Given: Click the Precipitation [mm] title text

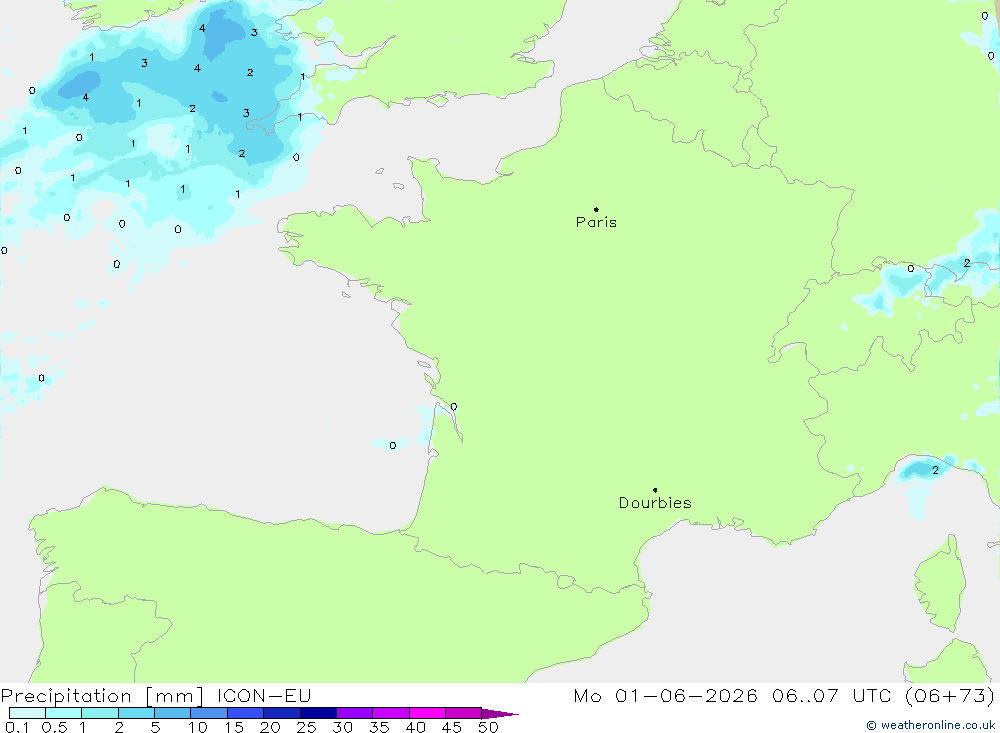Looking at the screenshot, I should point(102,695).
